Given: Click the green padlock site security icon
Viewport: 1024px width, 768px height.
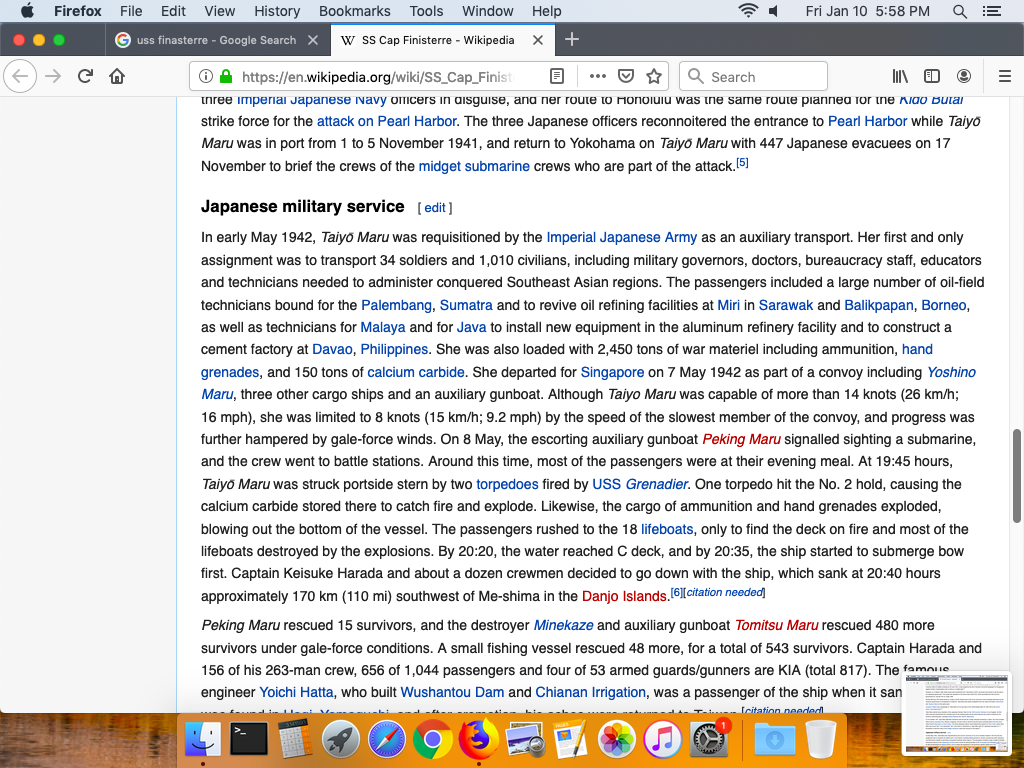Looking at the screenshot, I should point(225,77).
